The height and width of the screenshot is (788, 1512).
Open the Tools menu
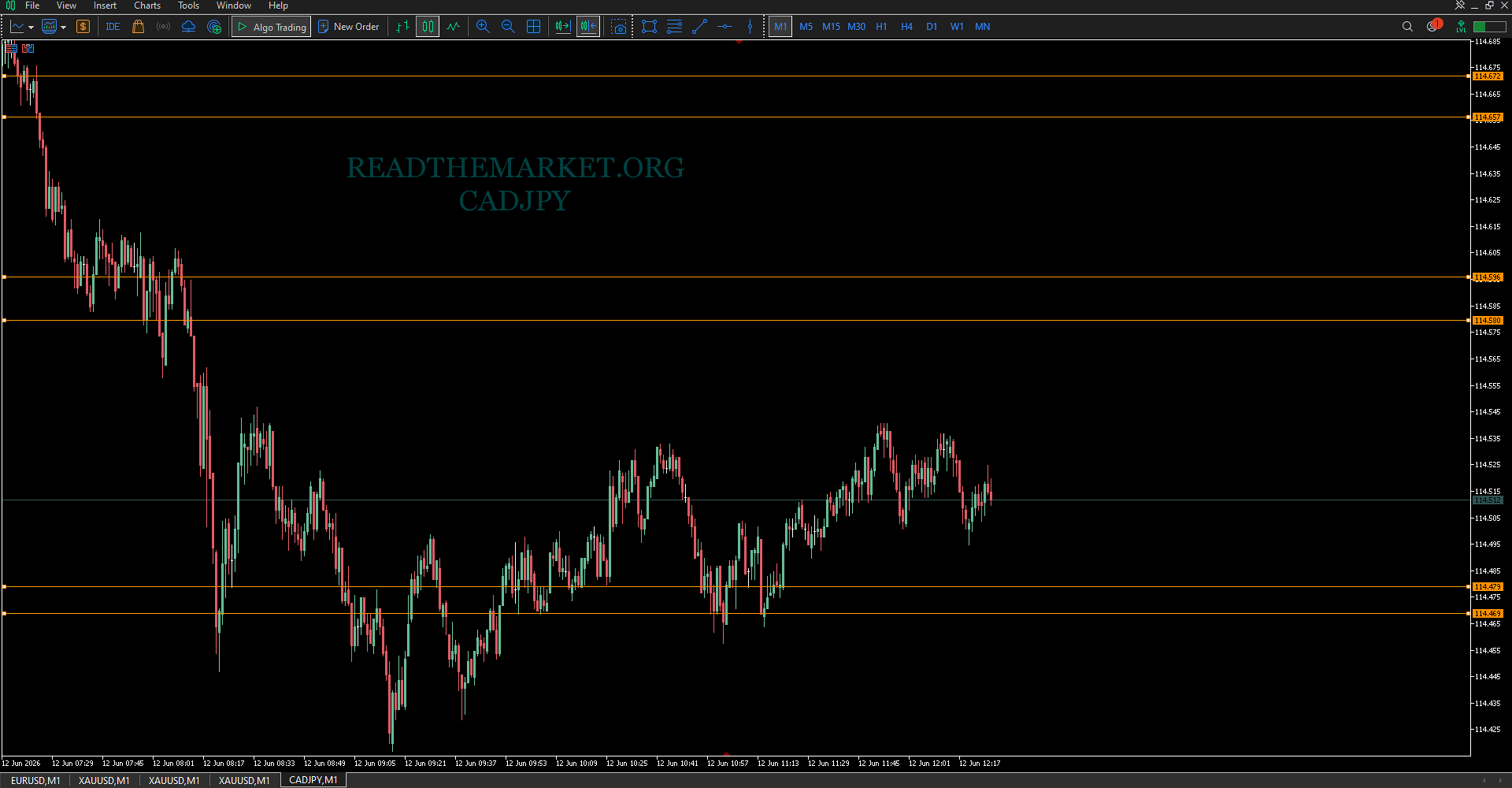(188, 6)
